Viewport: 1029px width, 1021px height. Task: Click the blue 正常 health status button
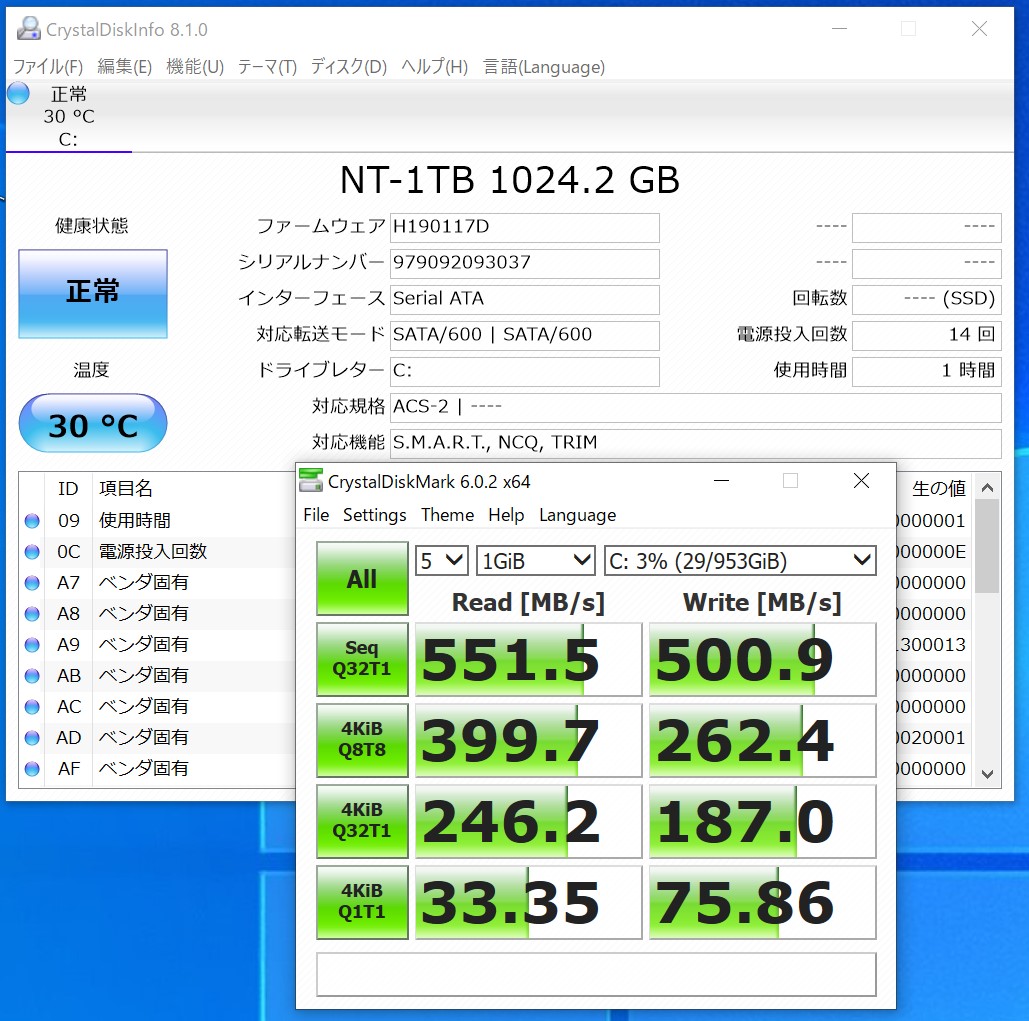coord(93,293)
